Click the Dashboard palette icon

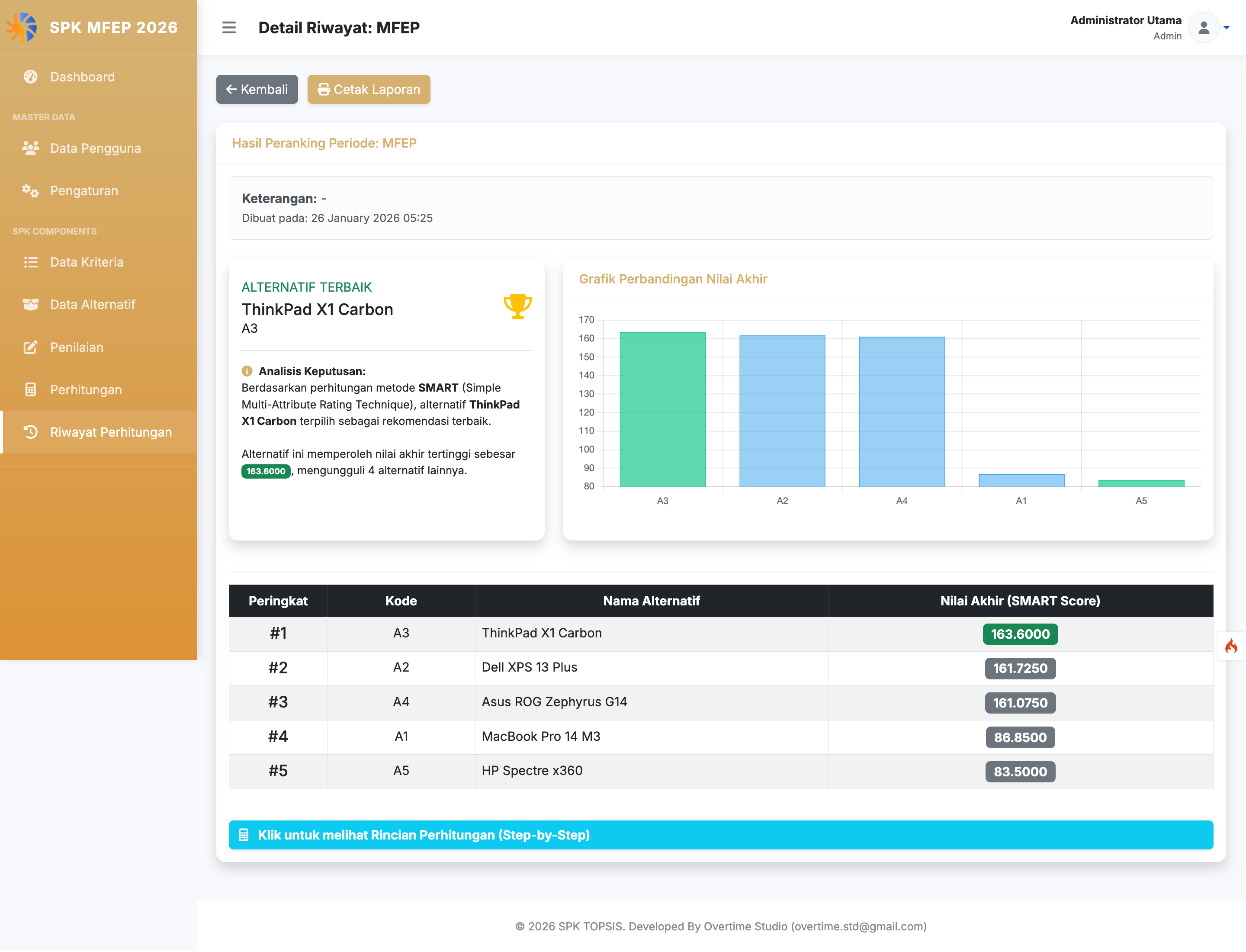[31, 77]
